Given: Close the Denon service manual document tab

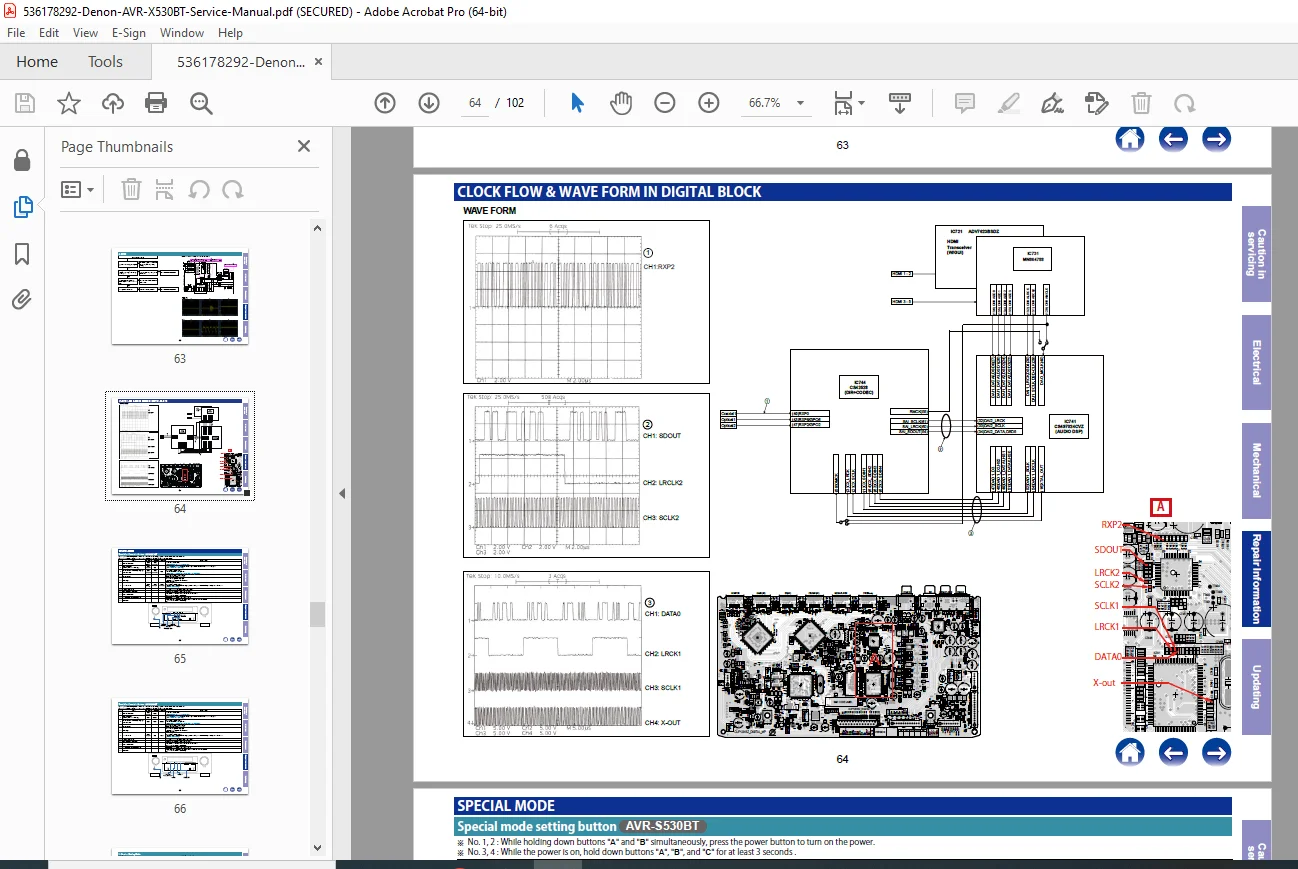Looking at the screenshot, I should point(319,62).
